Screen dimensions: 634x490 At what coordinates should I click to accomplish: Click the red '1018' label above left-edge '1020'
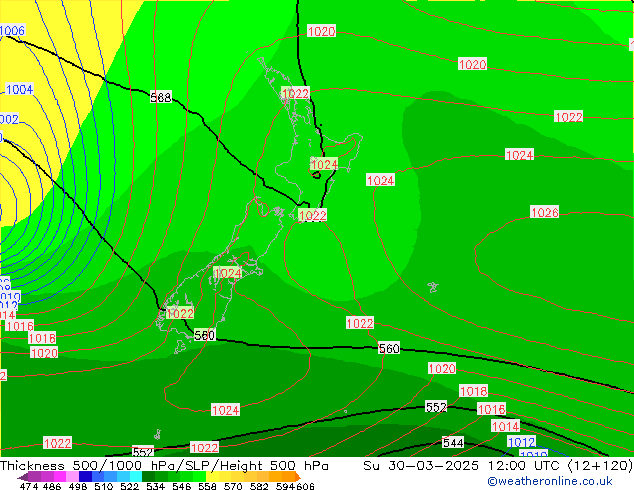[x=42, y=338]
